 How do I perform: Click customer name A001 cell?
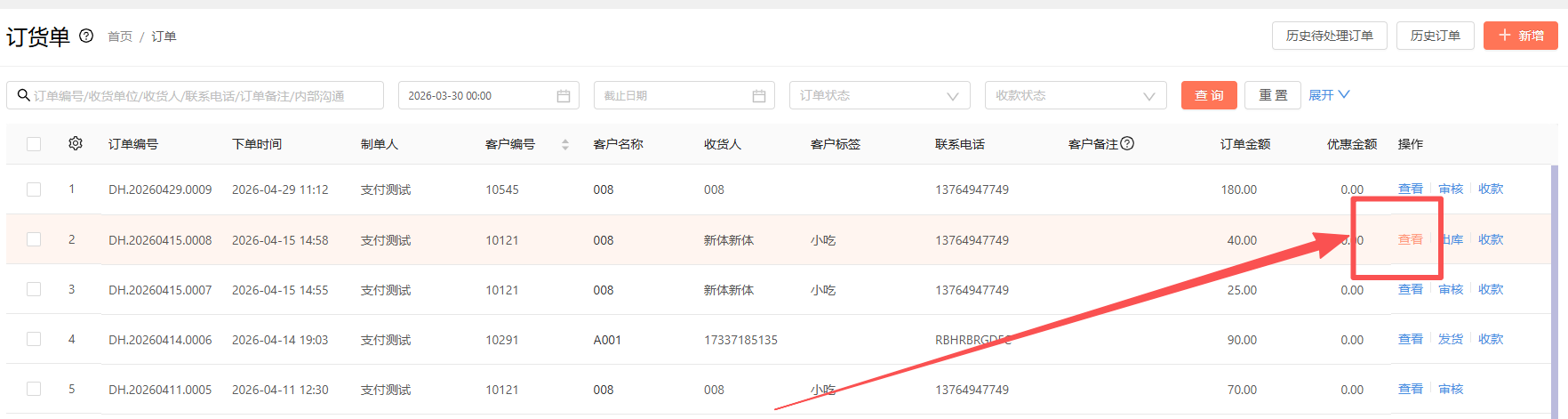(607, 340)
